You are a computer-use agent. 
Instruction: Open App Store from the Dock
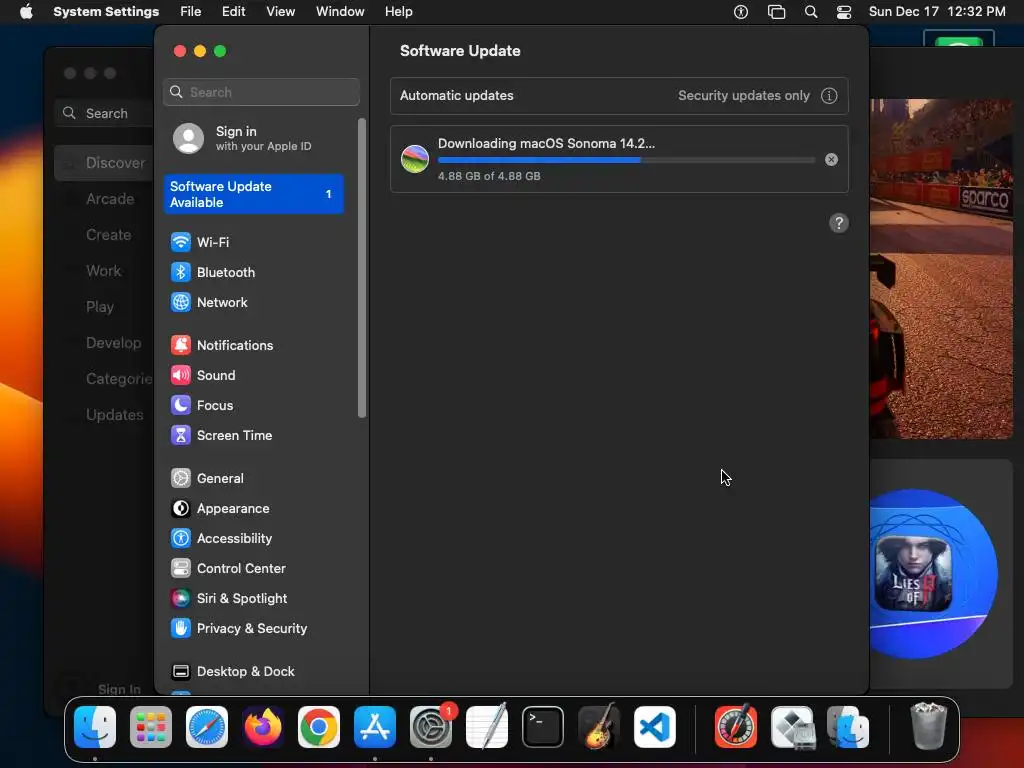click(x=375, y=727)
